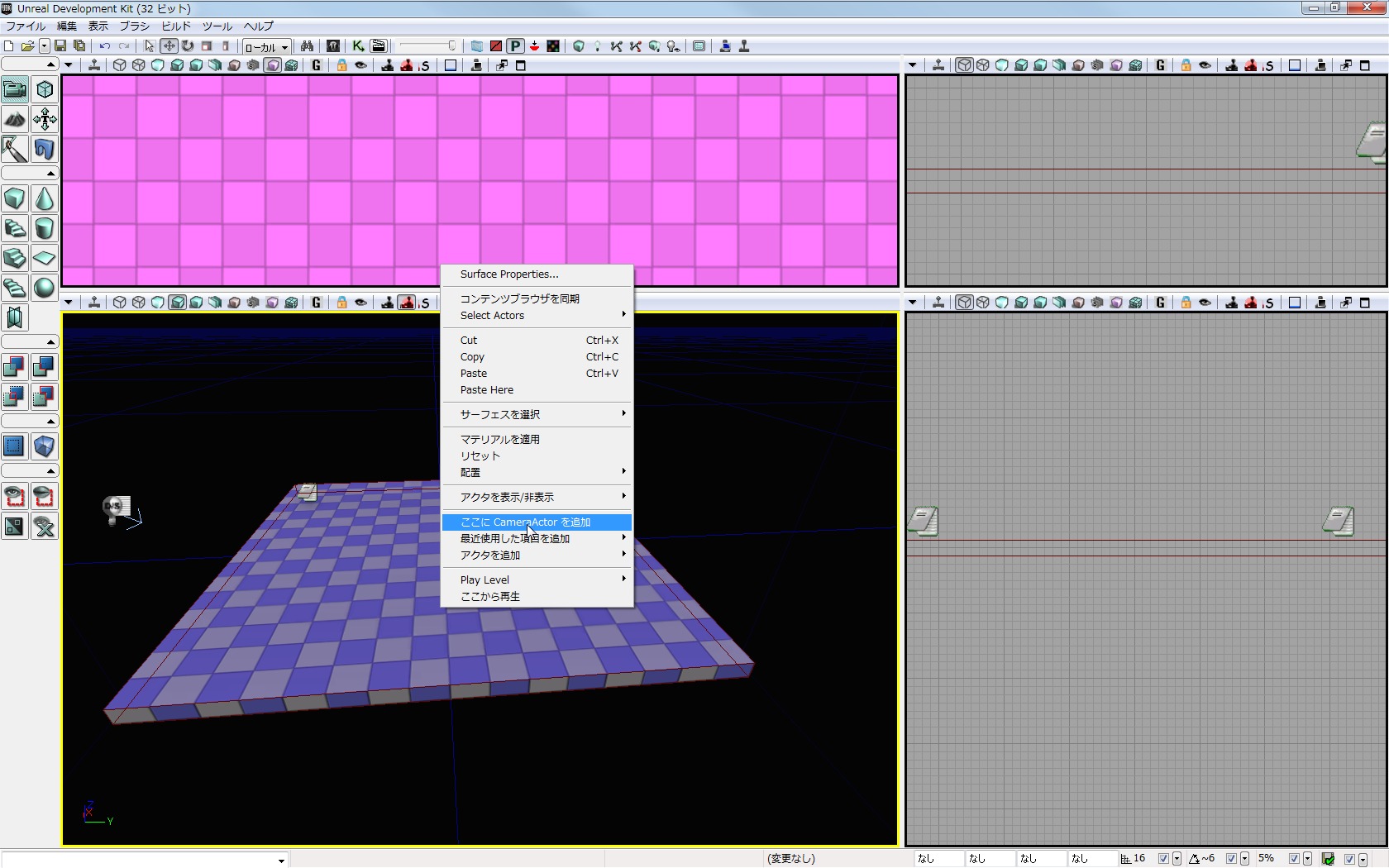Select the Camera mode tool
The width and height of the screenshot is (1389, 868).
(15, 89)
